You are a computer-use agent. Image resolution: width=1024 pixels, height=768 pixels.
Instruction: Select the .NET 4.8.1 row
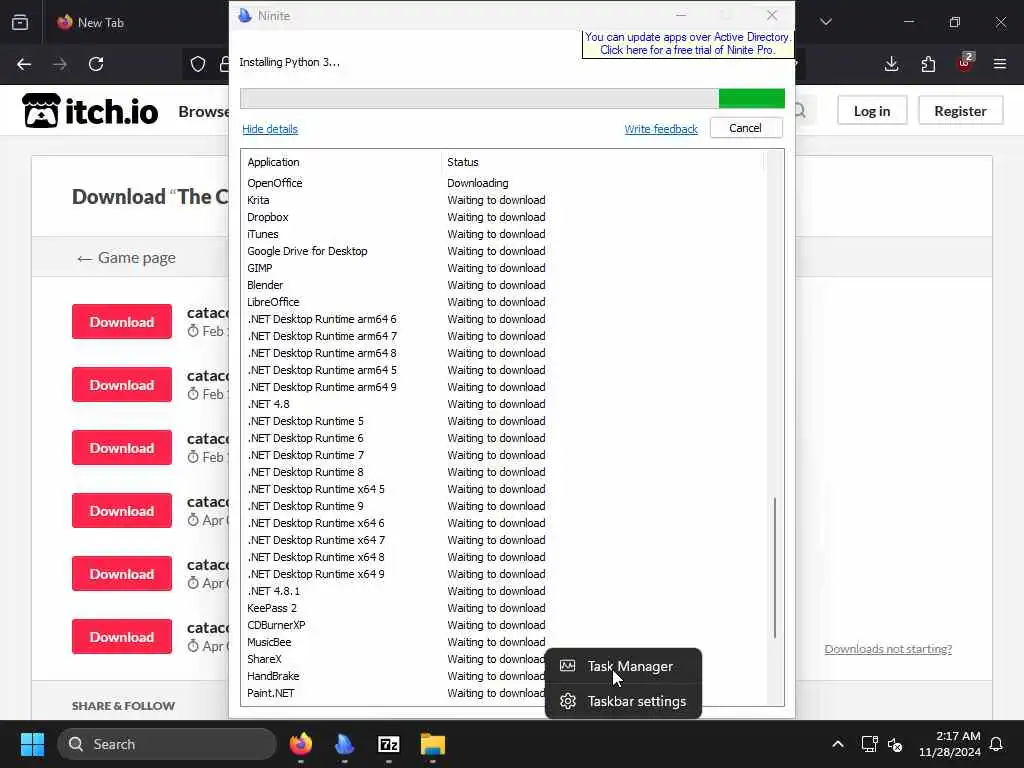pos(503,591)
